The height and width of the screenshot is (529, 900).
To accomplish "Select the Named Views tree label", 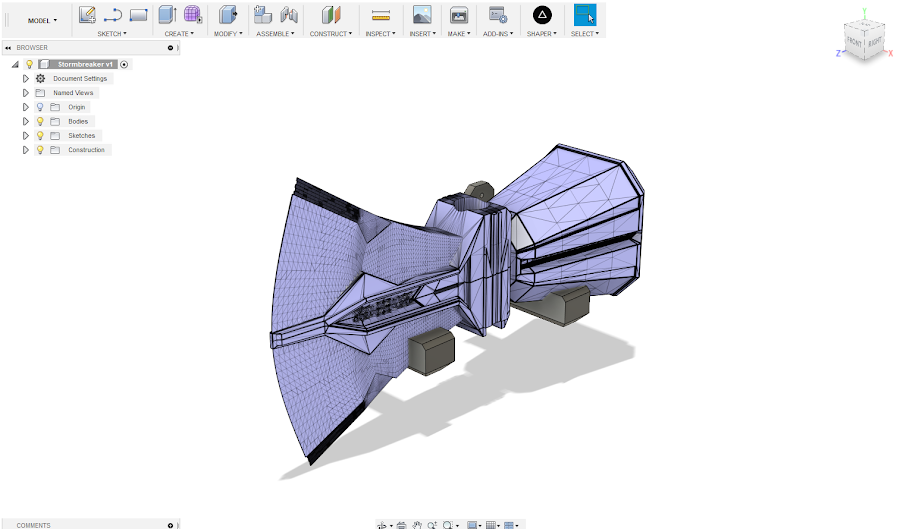I will [x=73, y=93].
